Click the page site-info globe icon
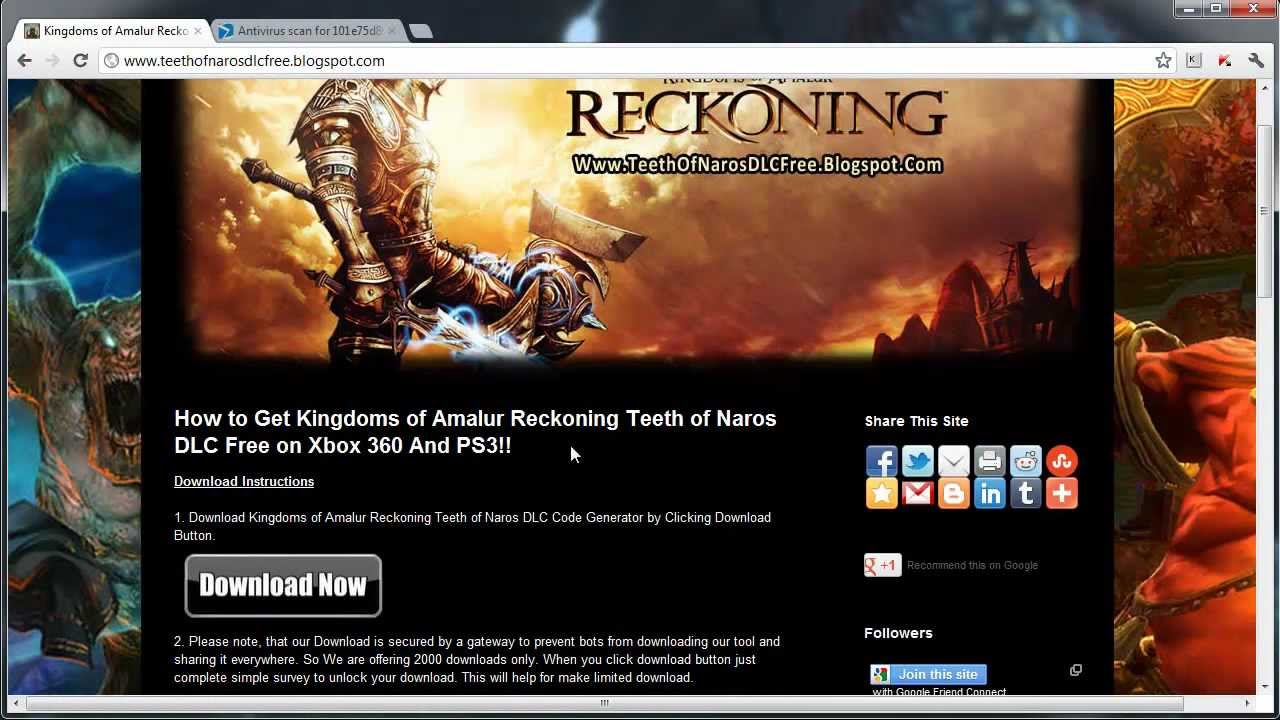The width and height of the screenshot is (1280, 720). tap(111, 61)
